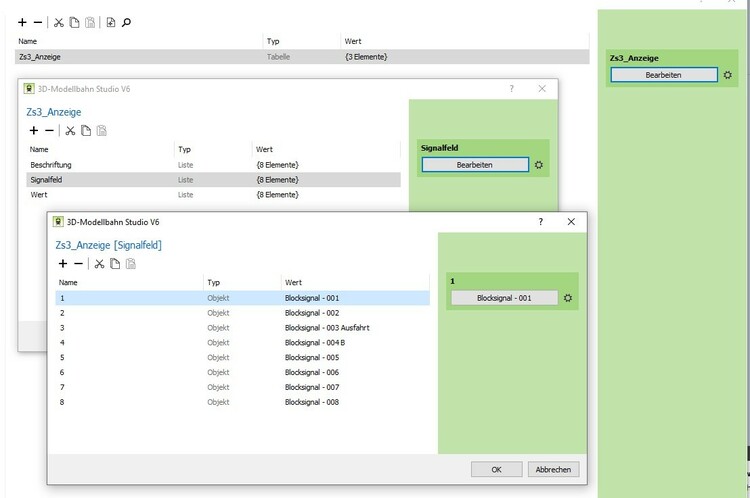The image size is (750, 498).
Task: Paste an entry in the Zs3_Anzeige dialog
Action: coord(101,131)
